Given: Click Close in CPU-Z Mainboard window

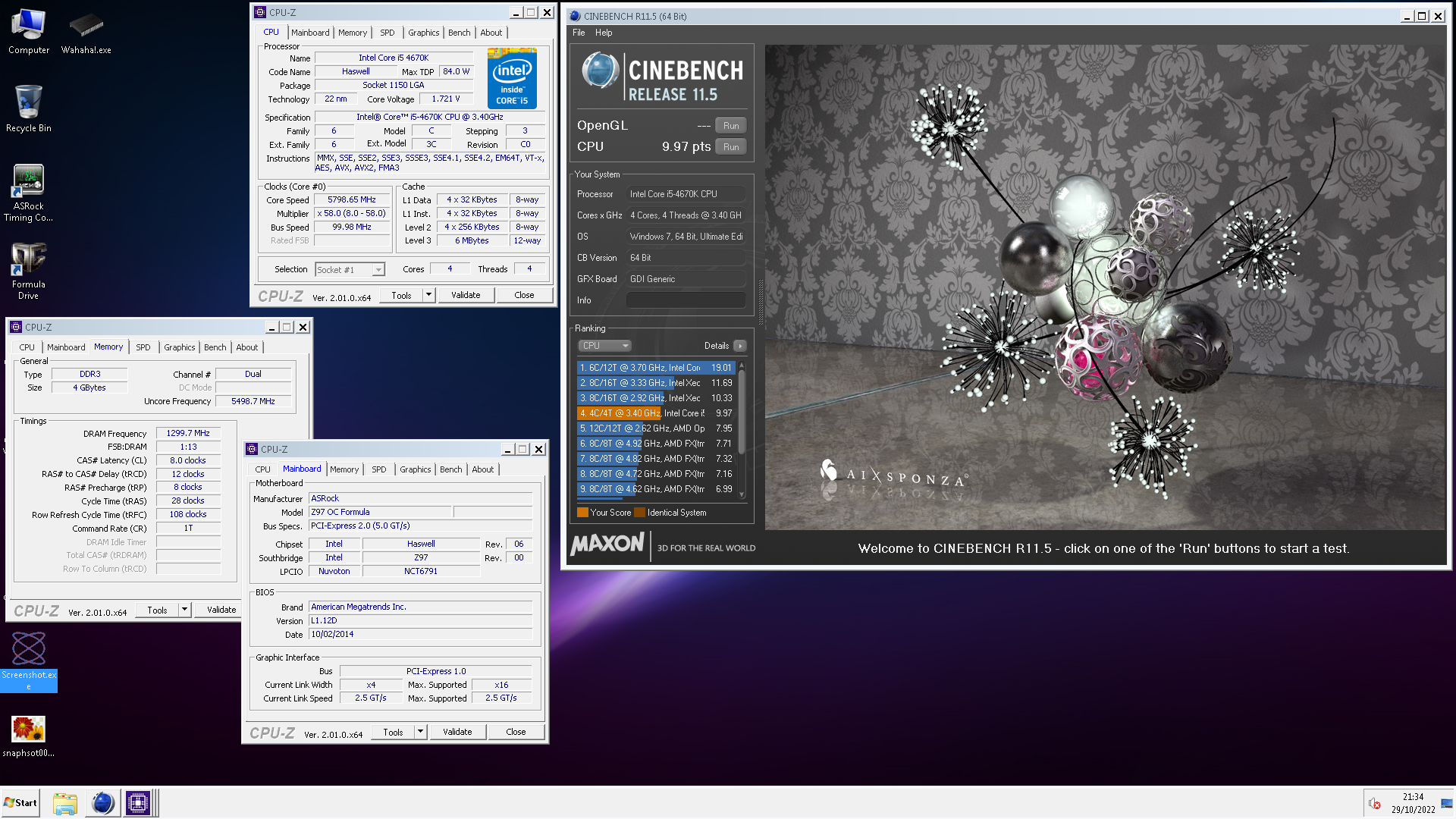Looking at the screenshot, I should point(516,732).
